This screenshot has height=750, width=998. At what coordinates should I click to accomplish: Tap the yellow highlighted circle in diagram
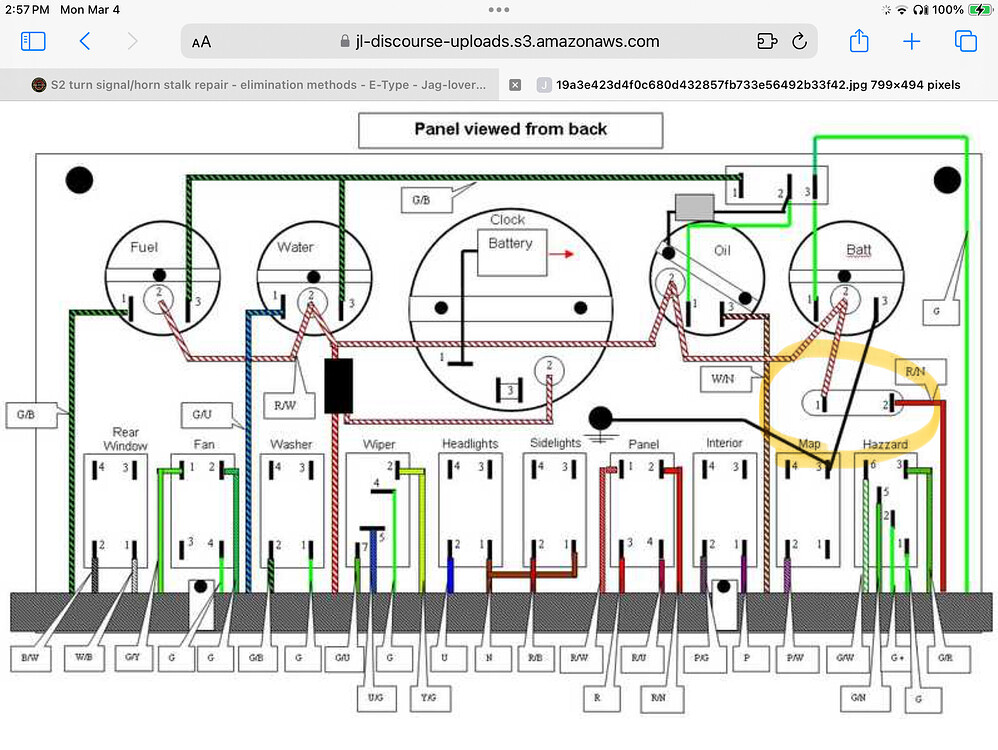tap(855, 404)
